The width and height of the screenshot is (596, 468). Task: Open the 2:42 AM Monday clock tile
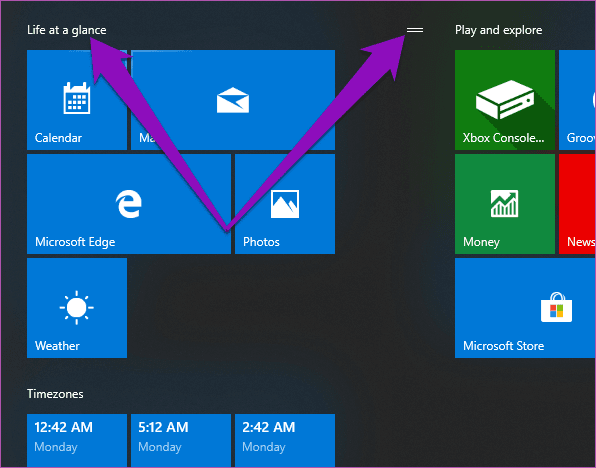pyautogui.click(x=285, y=440)
